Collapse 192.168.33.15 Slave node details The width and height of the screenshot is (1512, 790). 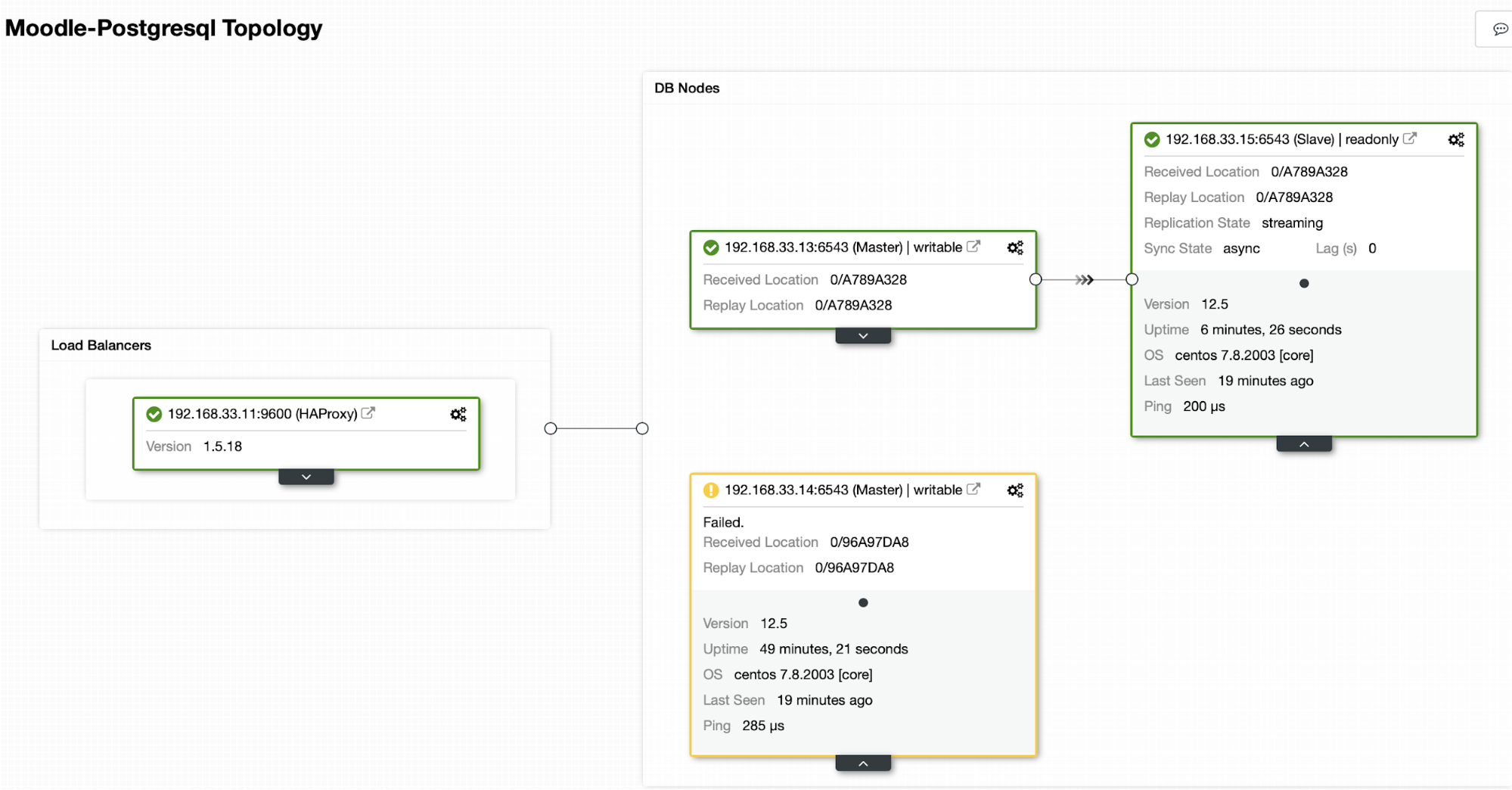click(1304, 444)
